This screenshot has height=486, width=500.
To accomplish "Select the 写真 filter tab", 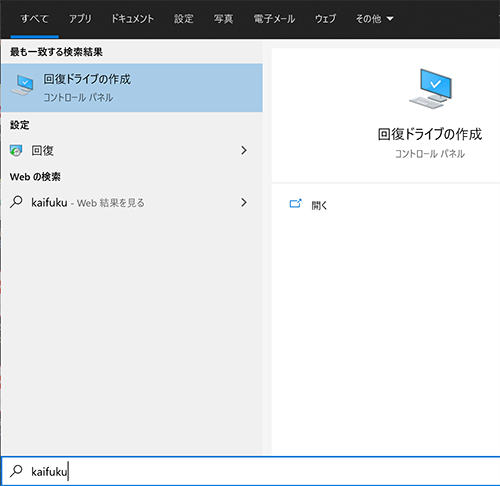I will click(223, 19).
